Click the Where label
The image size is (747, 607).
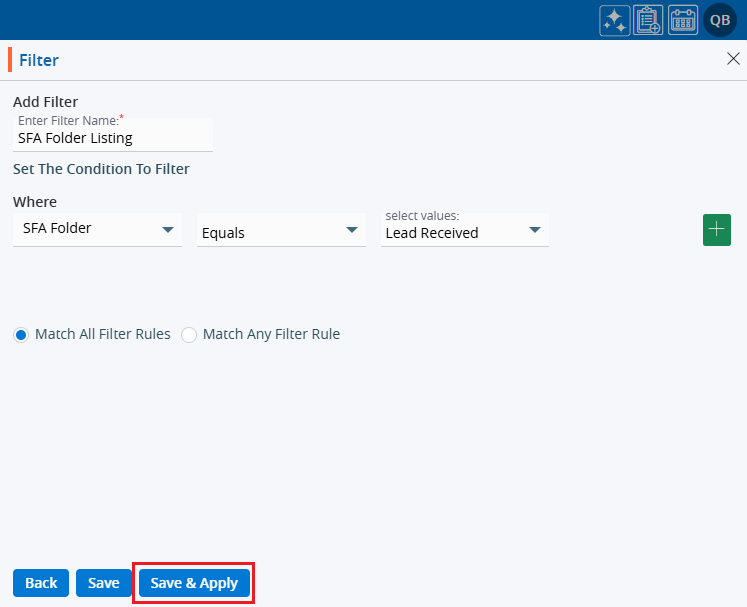(x=35, y=202)
